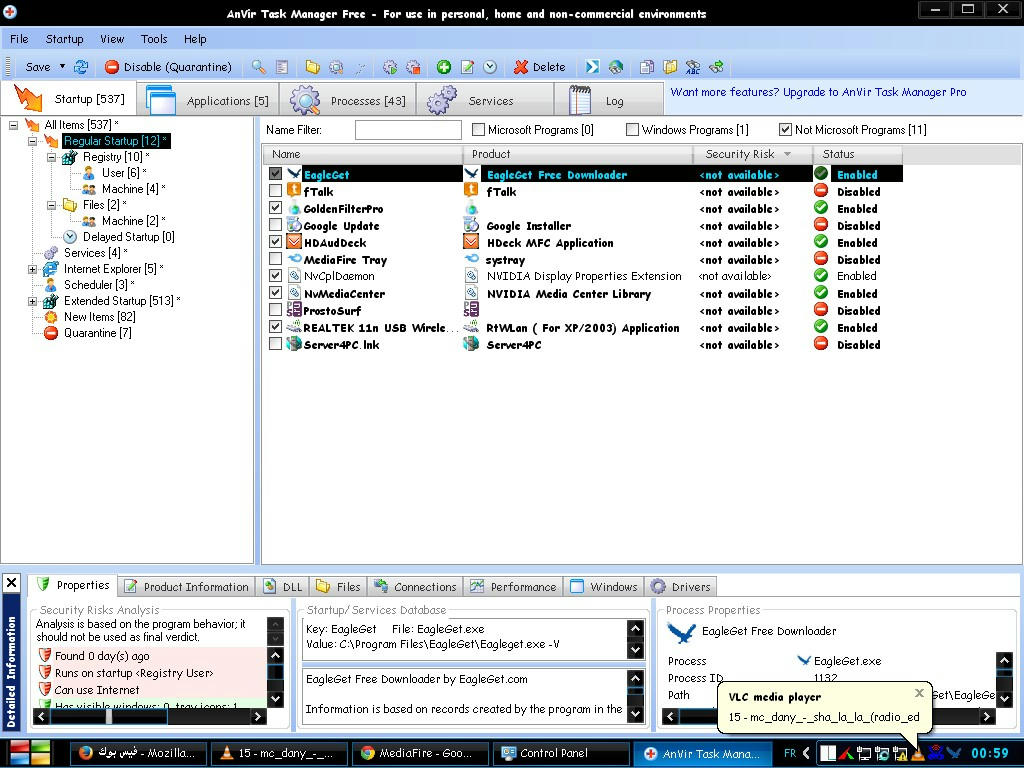Image resolution: width=1024 pixels, height=768 pixels.
Task: Expand the Extended Startup tree node
Action: click(x=32, y=301)
